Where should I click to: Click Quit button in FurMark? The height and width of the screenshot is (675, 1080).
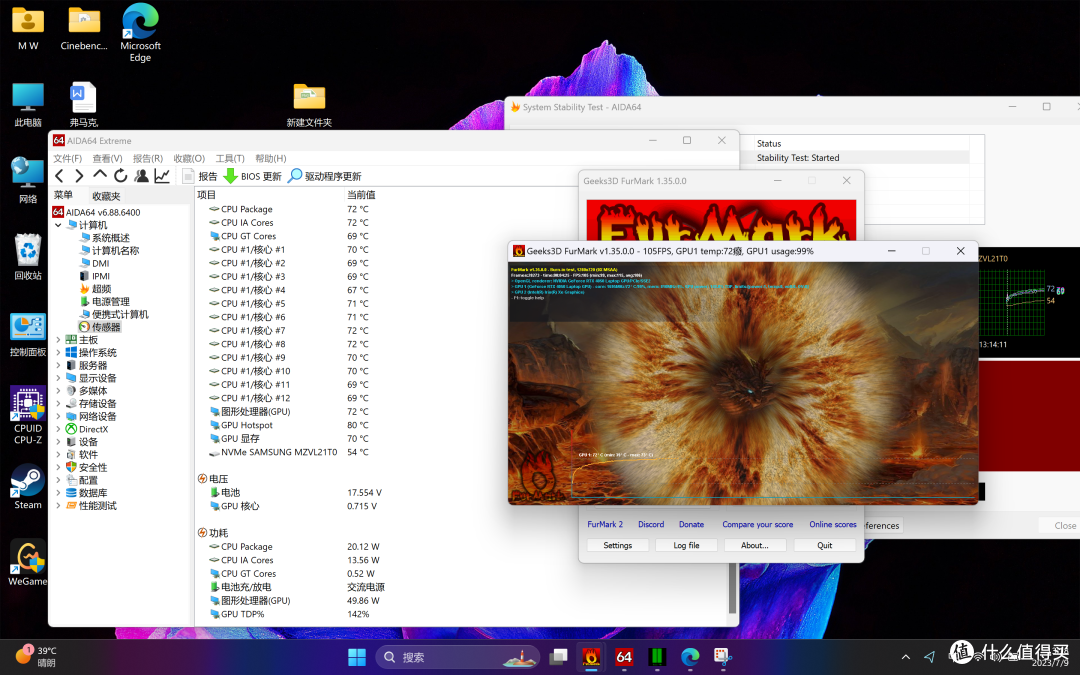tap(824, 545)
